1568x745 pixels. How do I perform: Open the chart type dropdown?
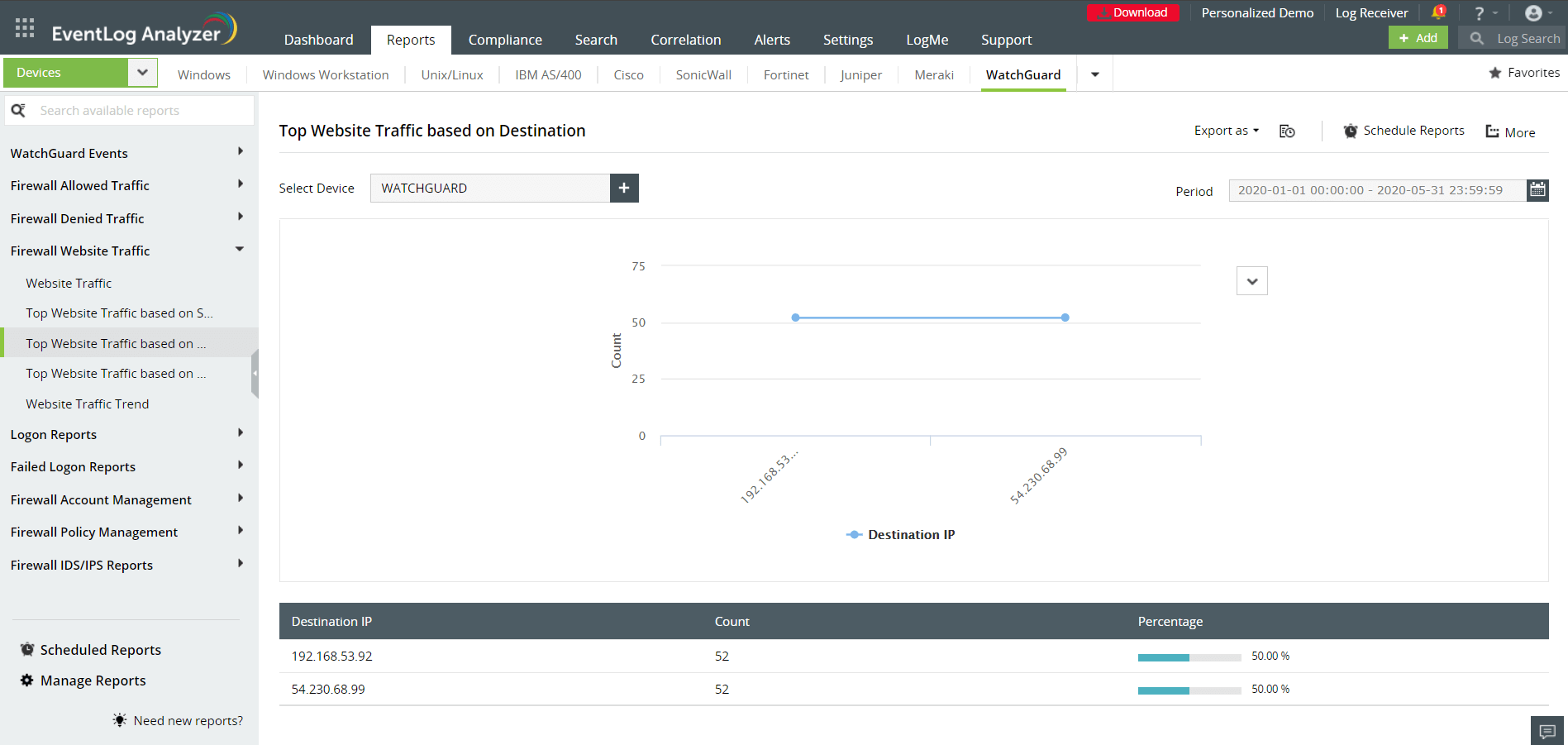click(1252, 281)
